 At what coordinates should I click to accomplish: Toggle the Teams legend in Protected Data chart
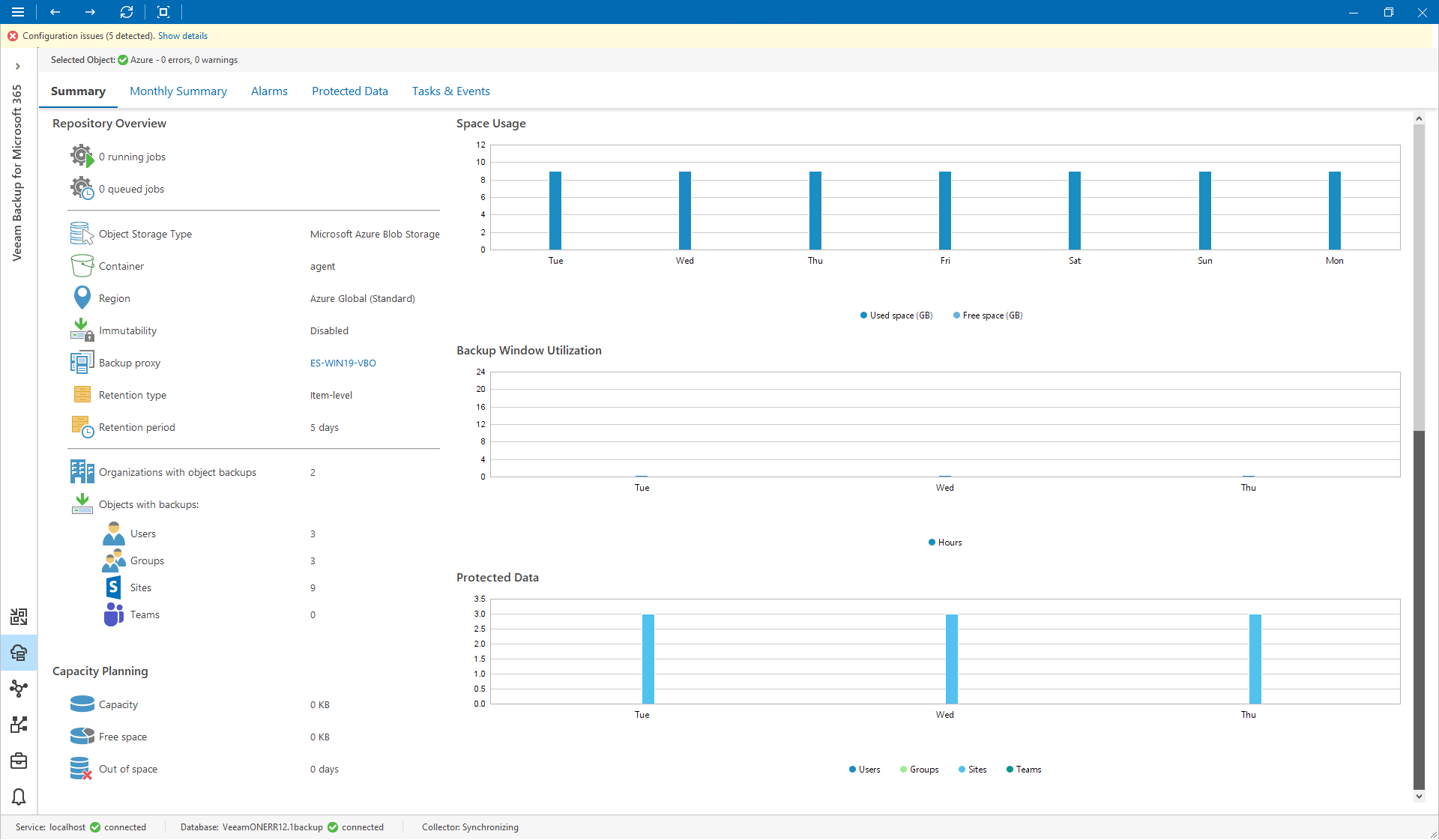tap(1024, 770)
